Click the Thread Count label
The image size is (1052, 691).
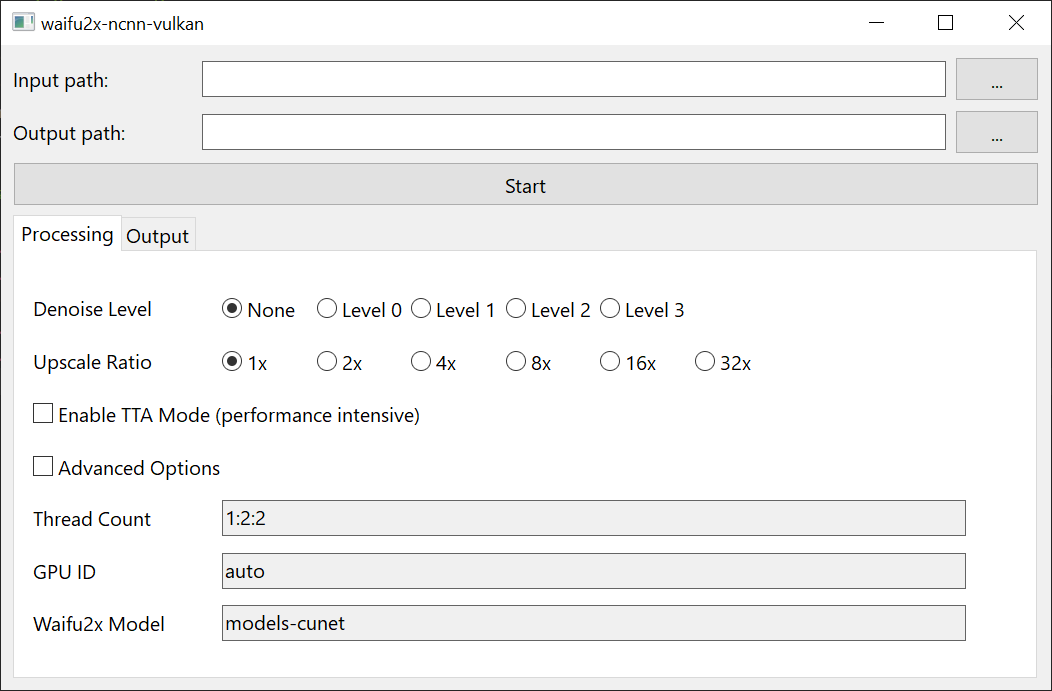[x=92, y=519]
